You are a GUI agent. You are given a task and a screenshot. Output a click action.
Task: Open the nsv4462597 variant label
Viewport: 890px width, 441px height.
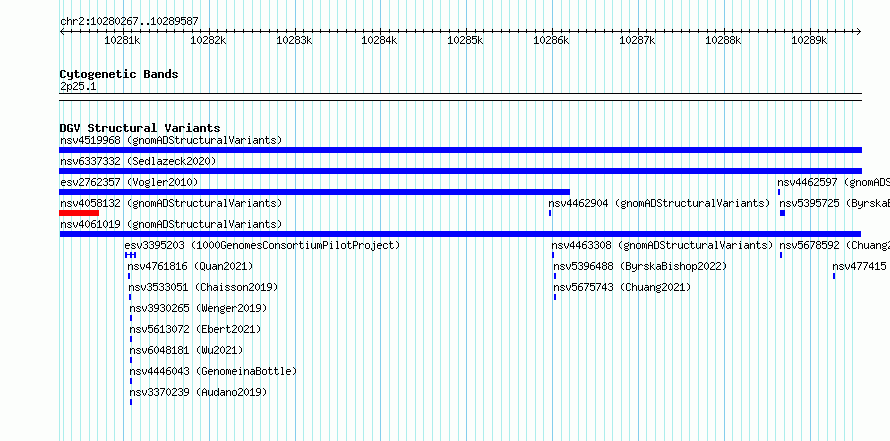[x=833, y=182]
